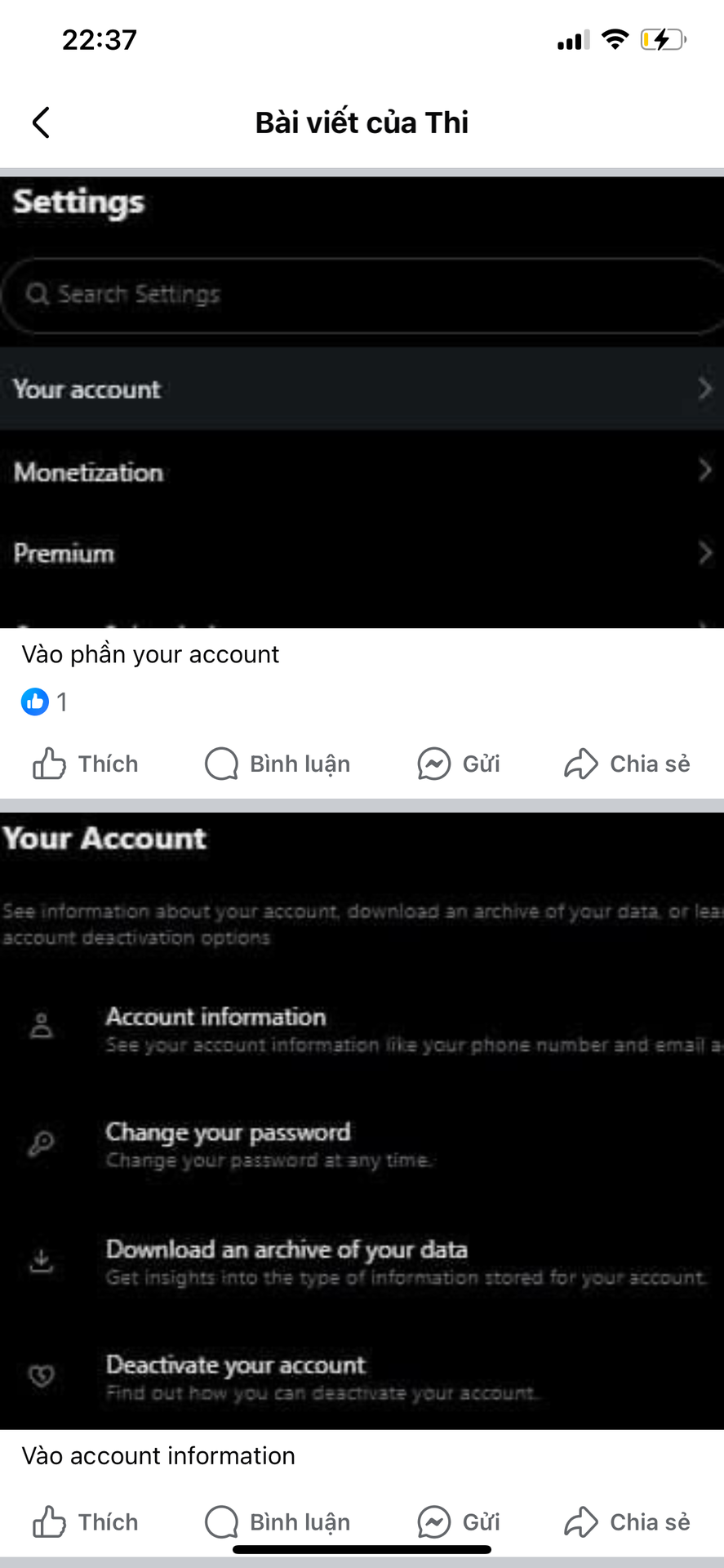Expand the Monetization chevron
Screen dimensions: 724x1568
click(704, 470)
